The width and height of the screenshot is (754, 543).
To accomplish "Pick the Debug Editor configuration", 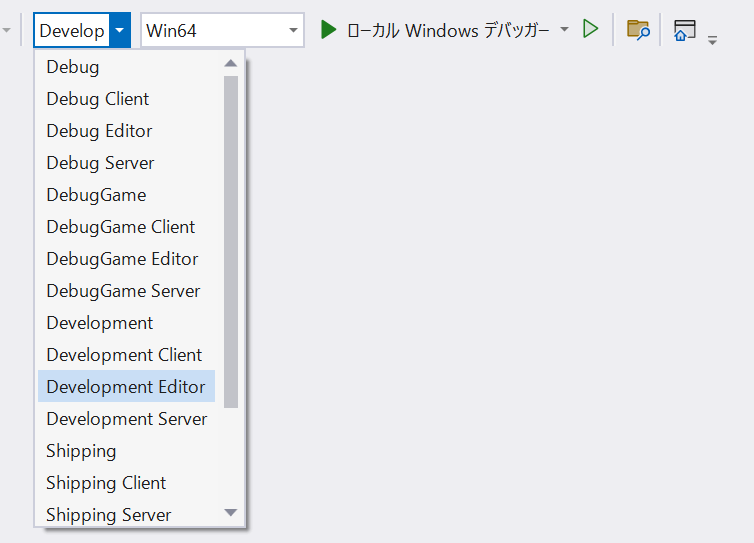I will [x=126, y=131].
